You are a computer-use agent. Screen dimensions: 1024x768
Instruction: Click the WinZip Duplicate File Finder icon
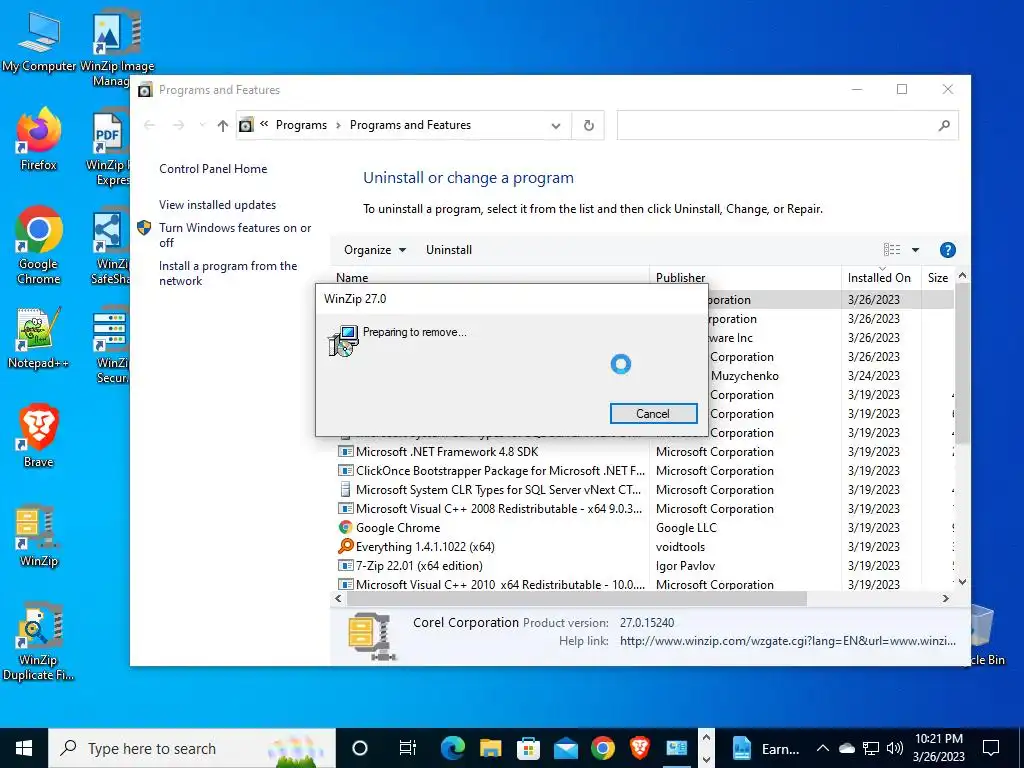(39, 641)
